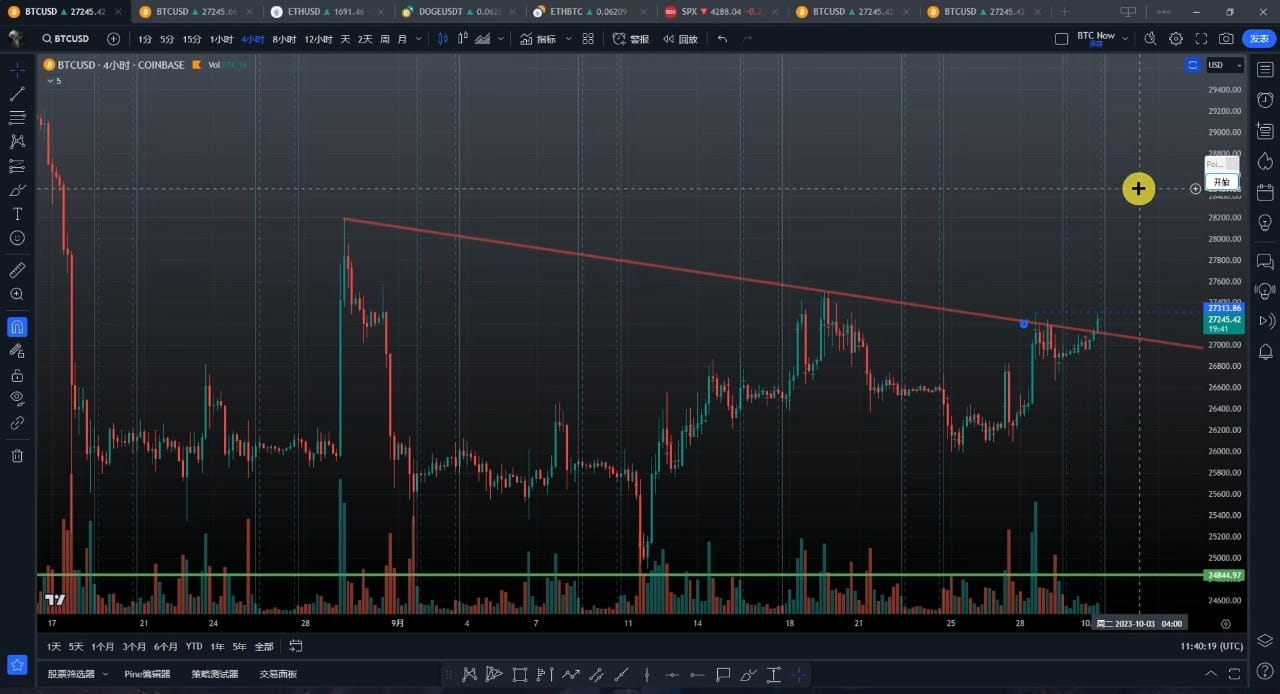1280x694 pixels.
Task: Open the ideas lightbulb panel
Action: (x=1265, y=222)
